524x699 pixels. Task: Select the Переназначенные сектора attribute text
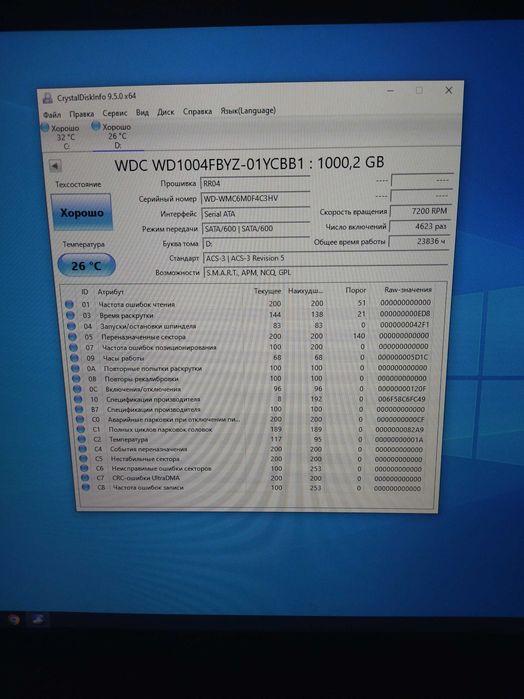coord(144,337)
